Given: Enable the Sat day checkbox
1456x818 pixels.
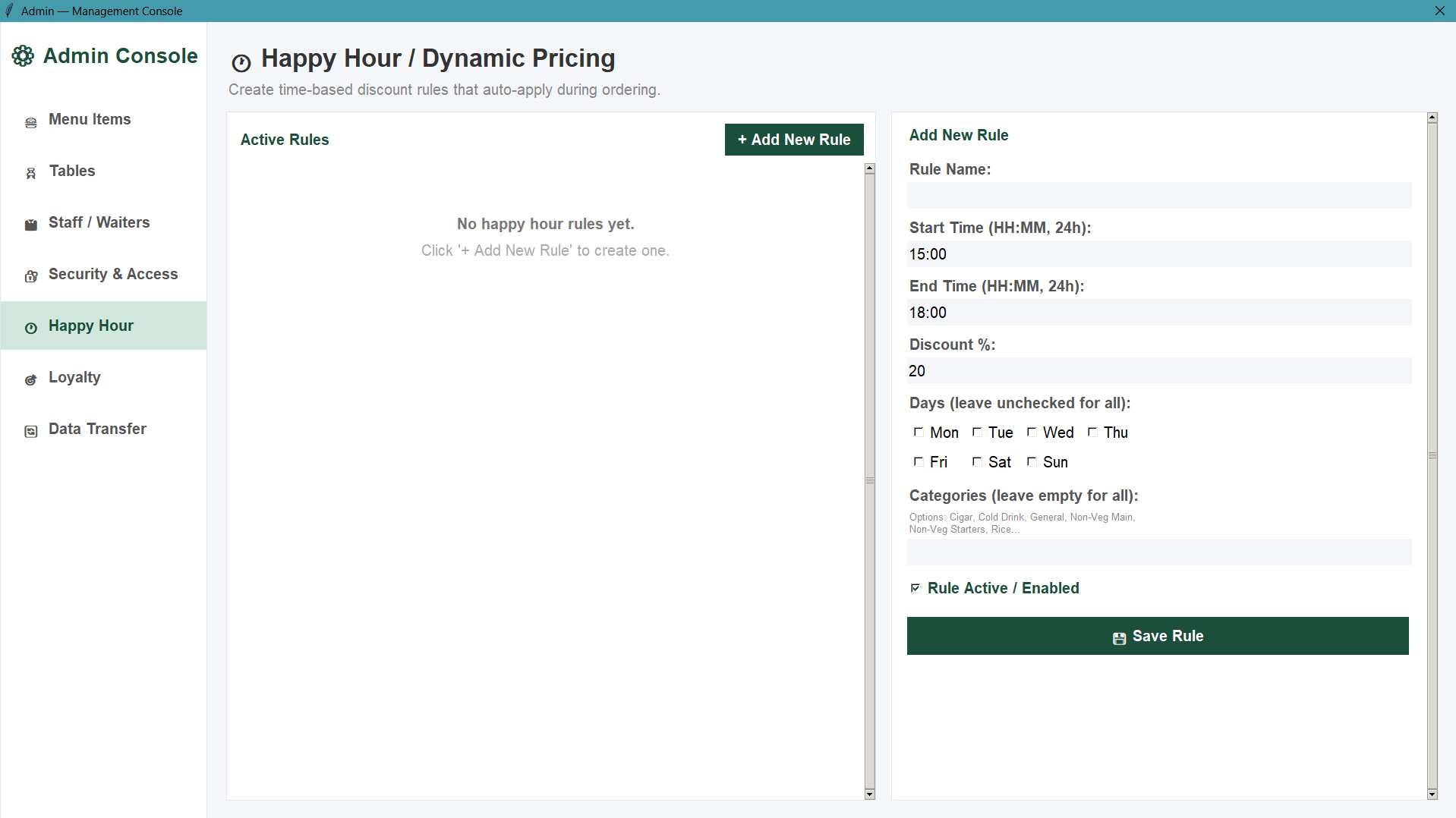Looking at the screenshot, I should 977,461.
